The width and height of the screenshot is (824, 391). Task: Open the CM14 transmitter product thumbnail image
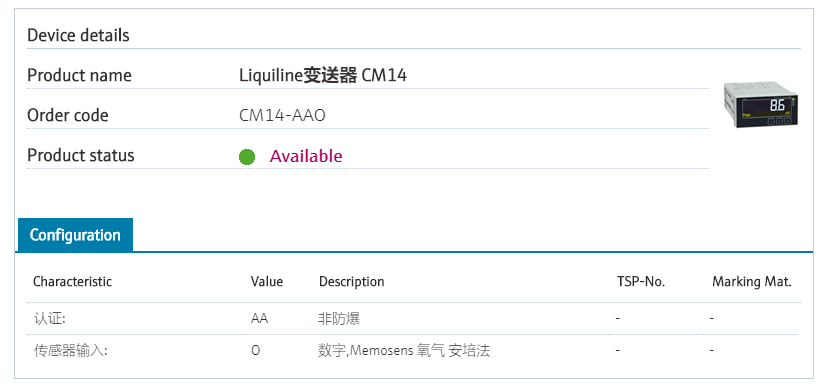tap(760, 104)
